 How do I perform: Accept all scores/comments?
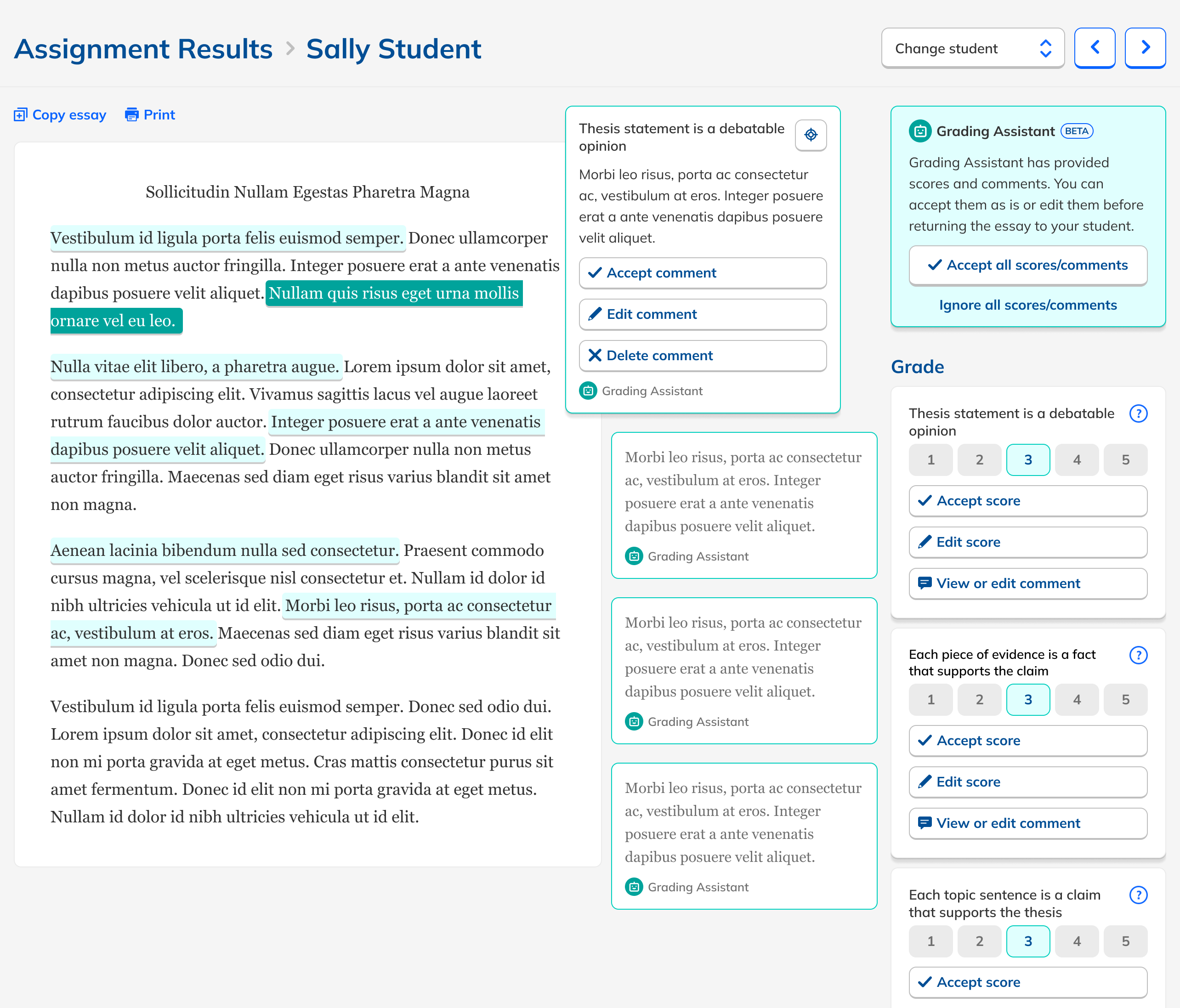tap(1027, 266)
